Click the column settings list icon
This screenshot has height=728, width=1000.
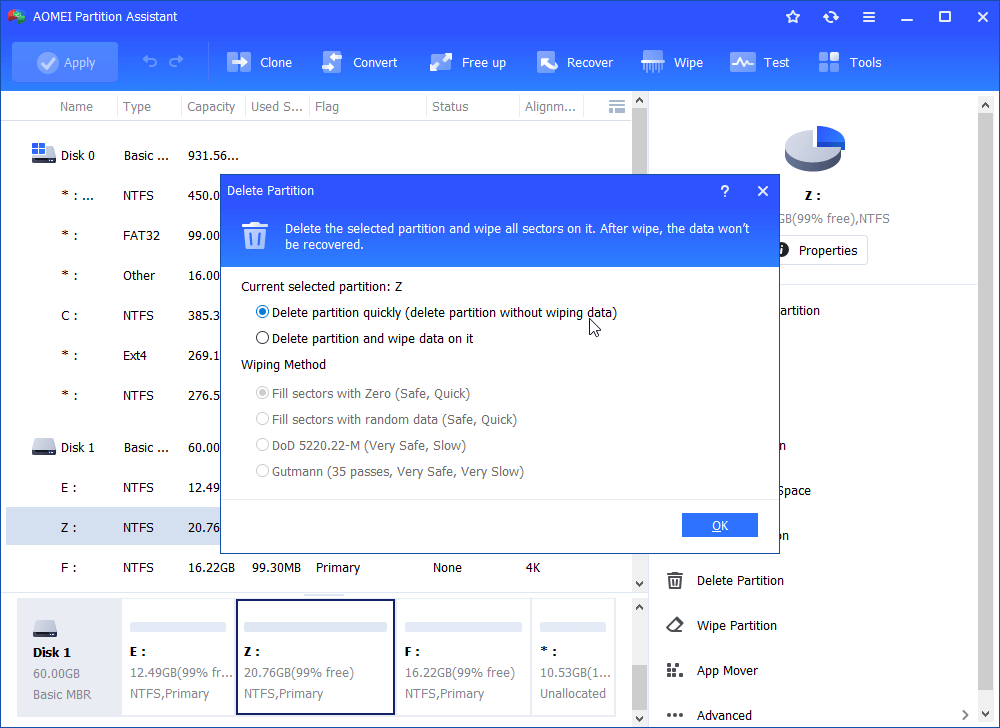point(617,106)
